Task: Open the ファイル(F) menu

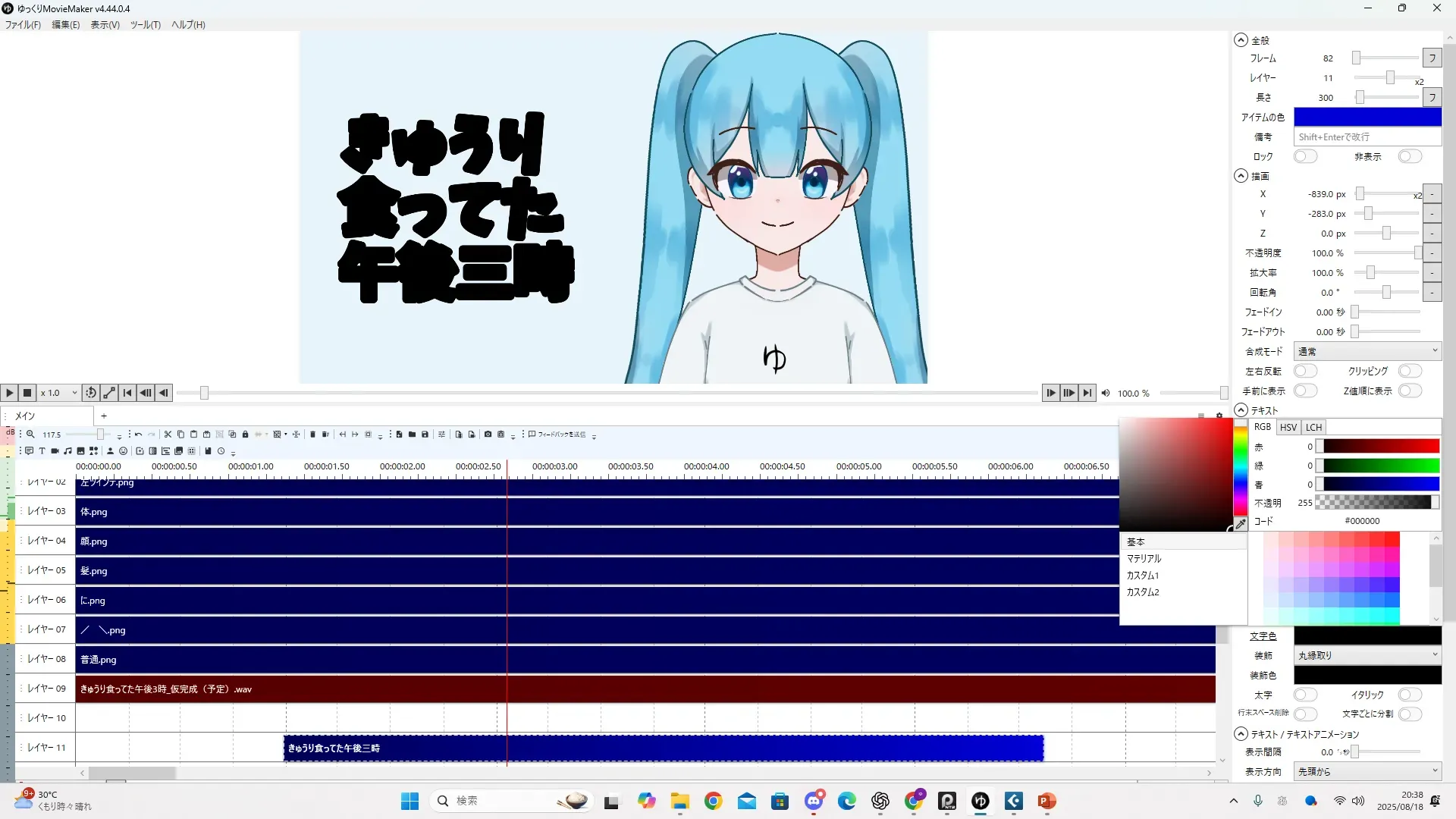Action: (x=23, y=25)
